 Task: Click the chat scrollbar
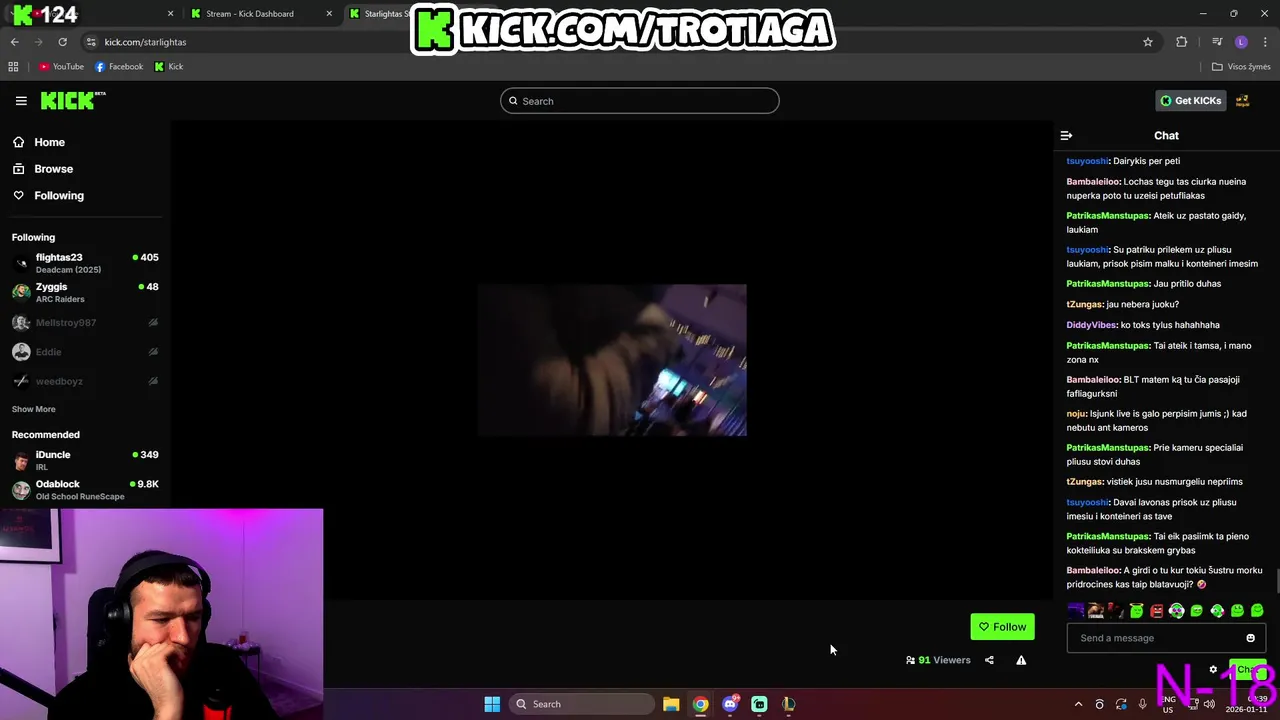coord(1277,580)
